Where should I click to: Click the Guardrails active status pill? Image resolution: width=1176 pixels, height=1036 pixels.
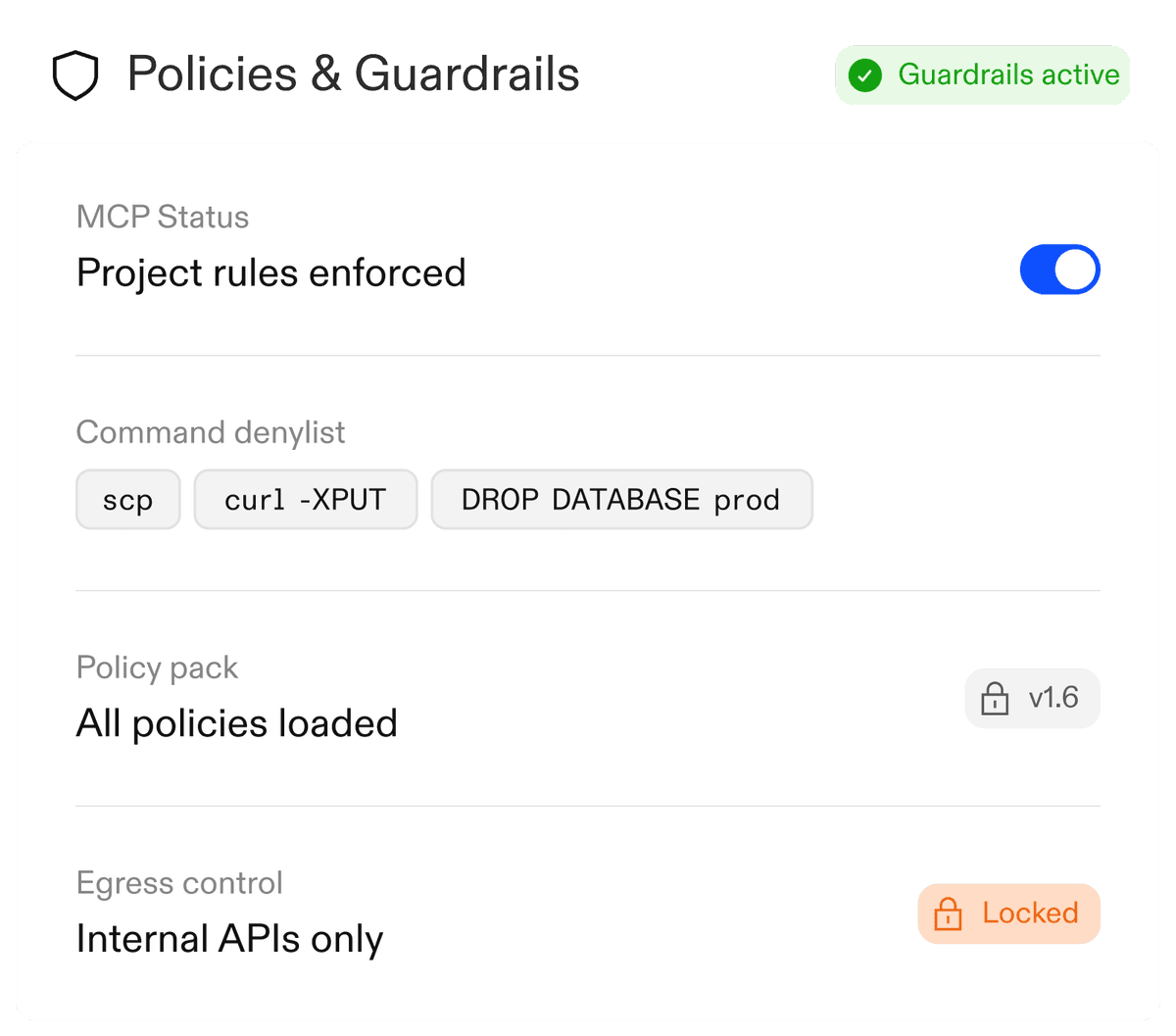981,74
